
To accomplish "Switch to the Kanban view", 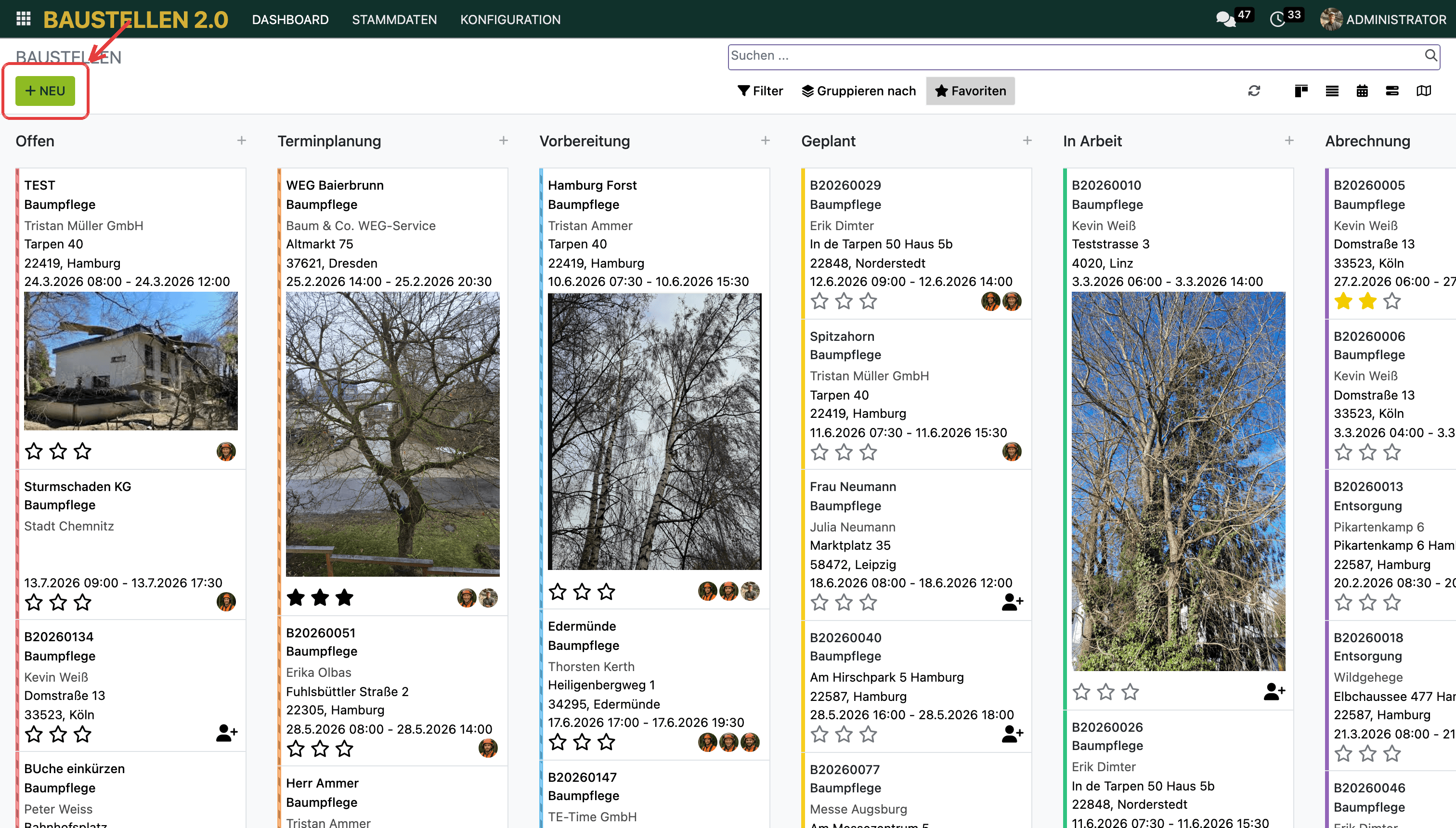I will (1301, 91).
